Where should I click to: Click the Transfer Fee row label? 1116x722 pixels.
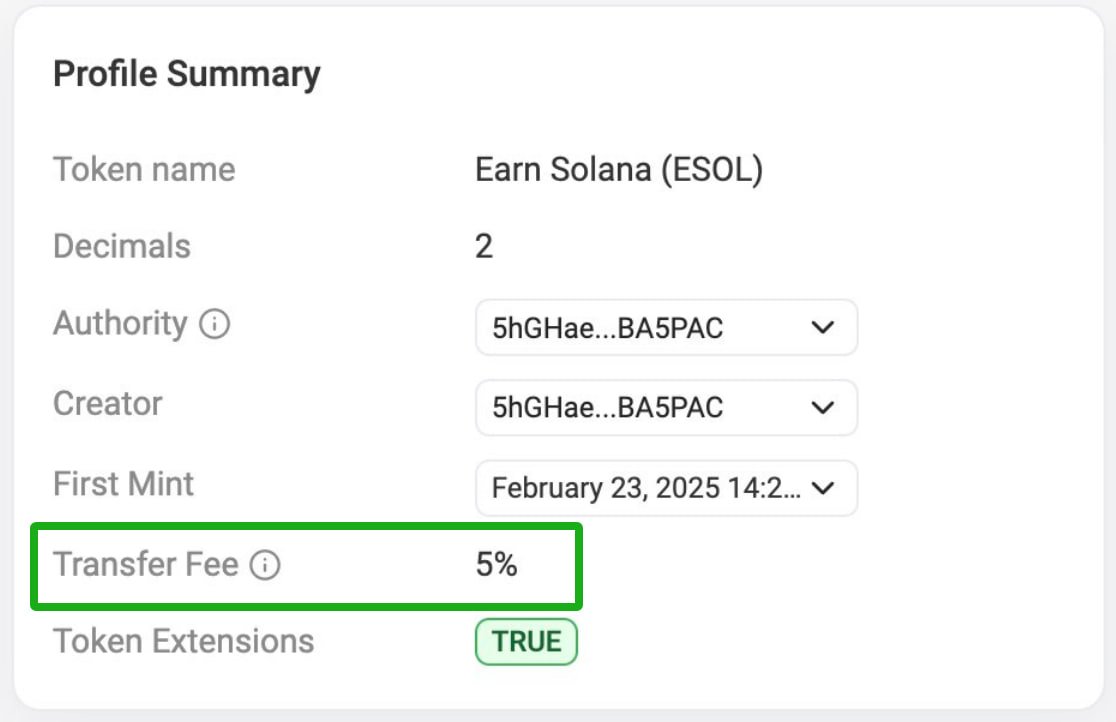[147, 564]
